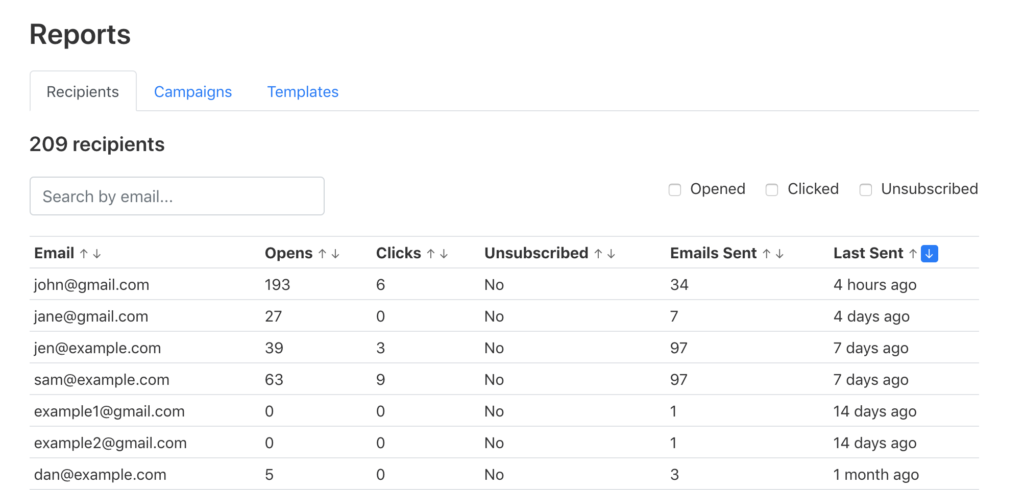This screenshot has height=490, width=1024.
Task: Open the Templates tab
Action: point(303,91)
